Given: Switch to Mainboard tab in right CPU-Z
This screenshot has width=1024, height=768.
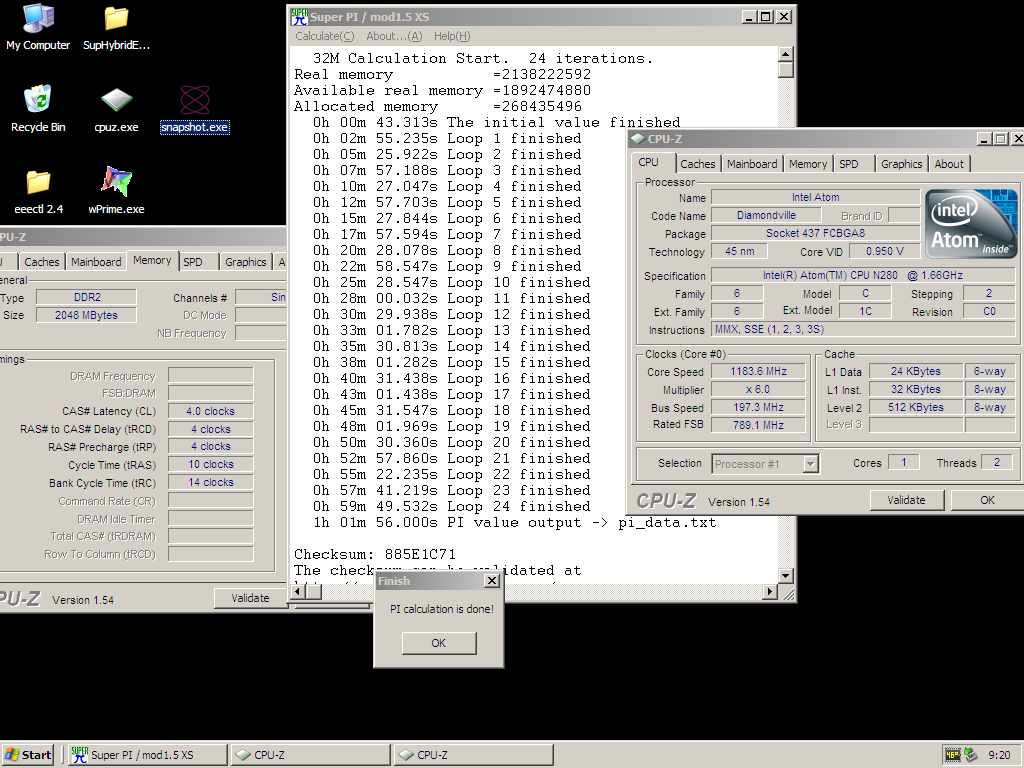Looking at the screenshot, I should (752, 164).
